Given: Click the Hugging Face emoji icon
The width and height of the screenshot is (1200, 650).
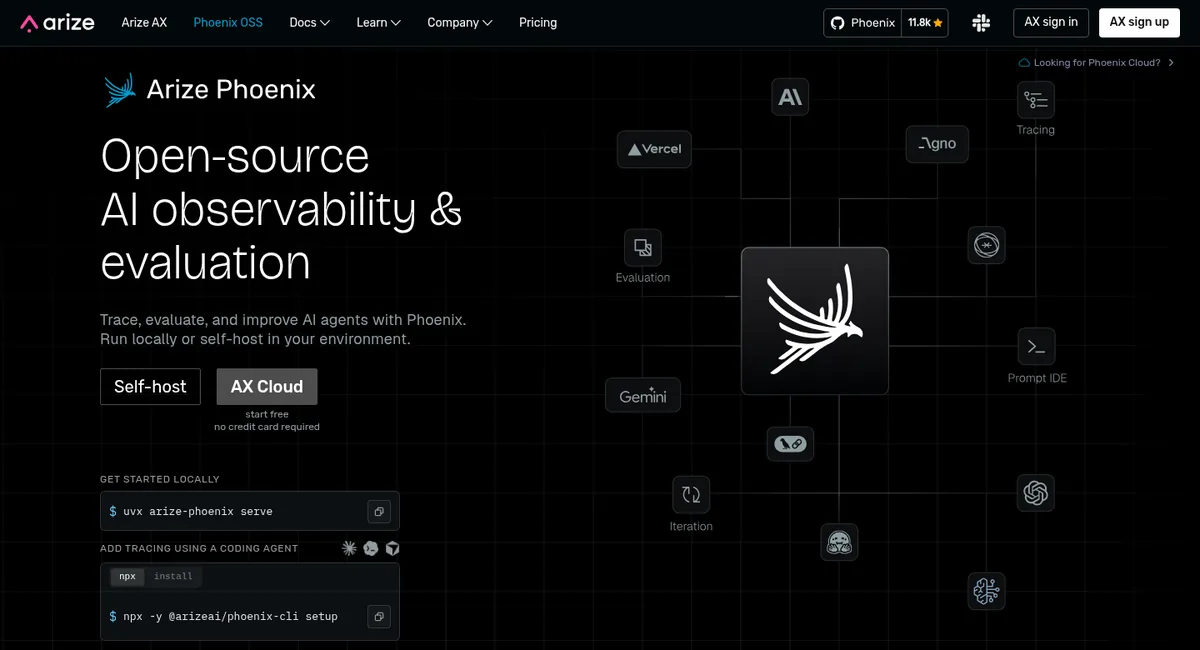Looking at the screenshot, I should 839,543.
